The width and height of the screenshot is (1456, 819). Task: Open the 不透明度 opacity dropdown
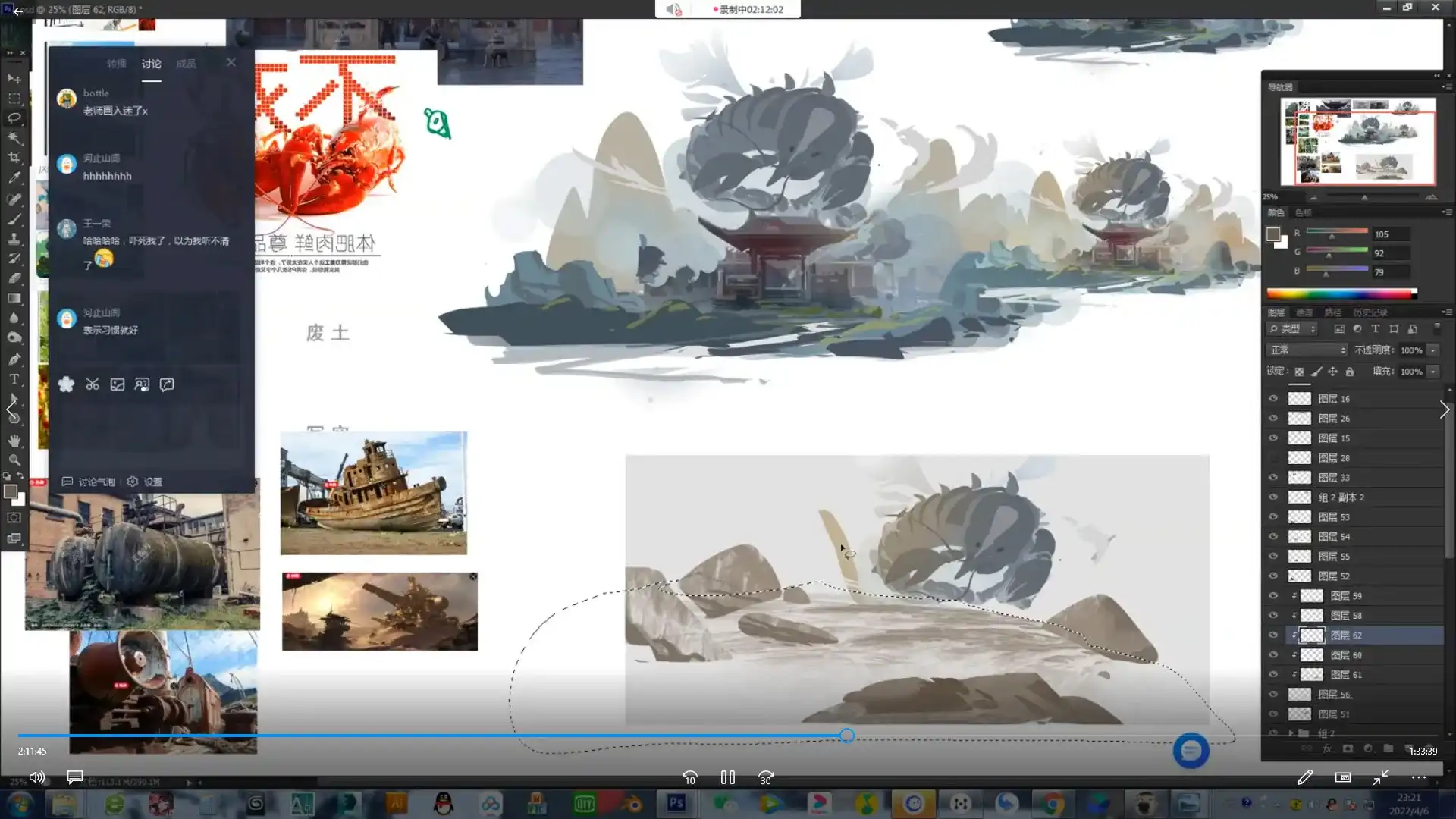(1432, 350)
